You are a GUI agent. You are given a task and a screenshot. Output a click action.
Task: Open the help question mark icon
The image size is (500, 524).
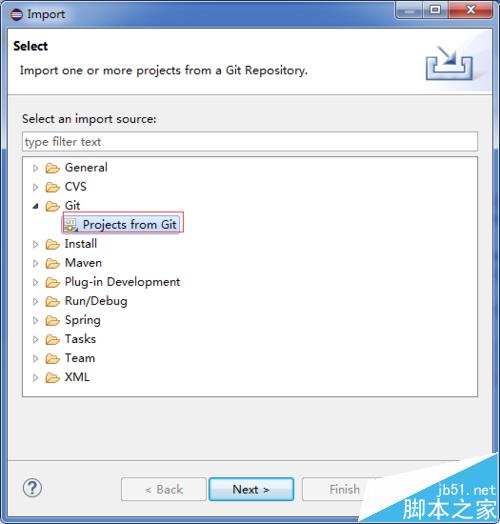[32, 488]
